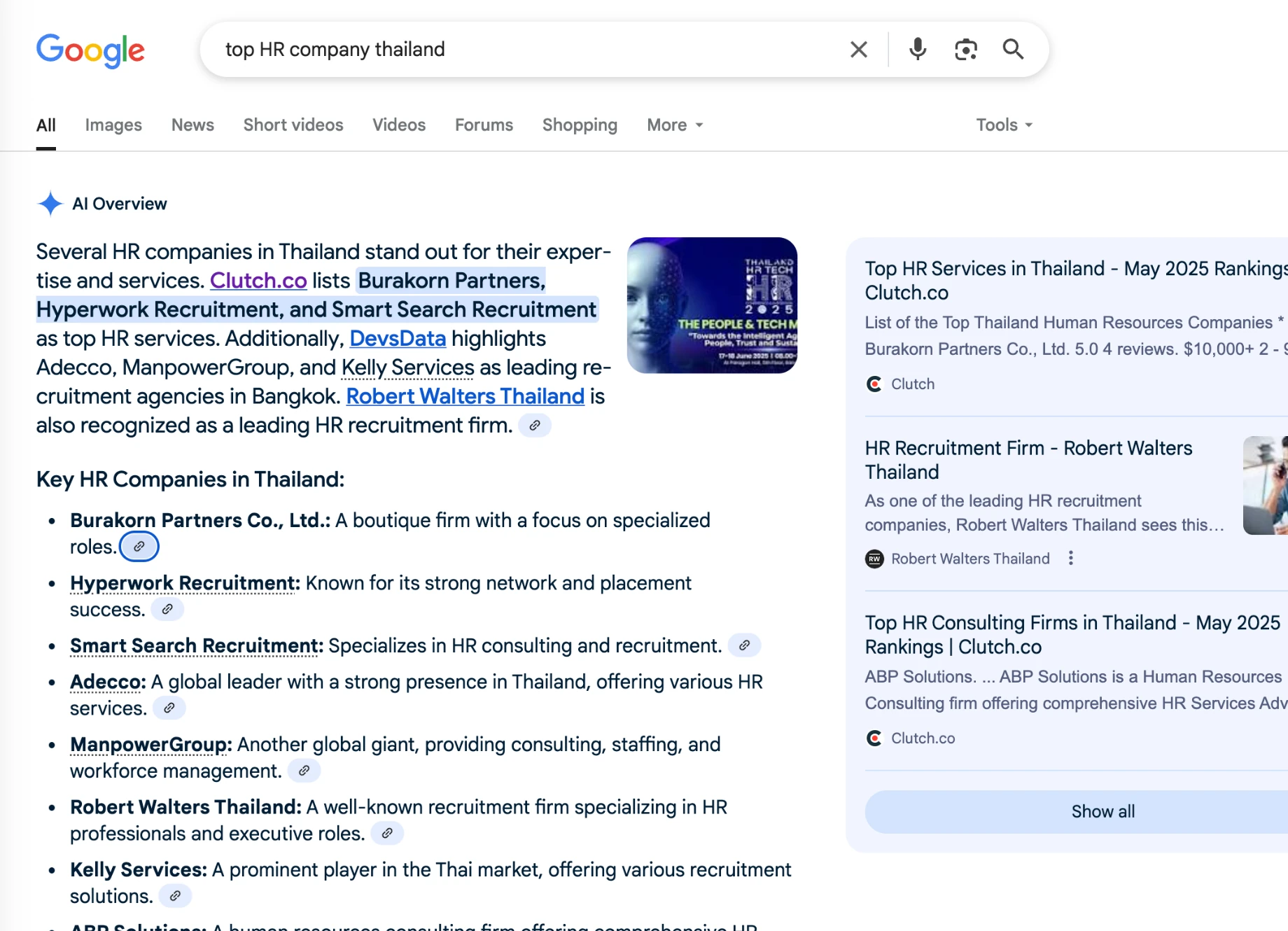
Task: Click the Adecco bullet heading
Action: click(x=108, y=682)
